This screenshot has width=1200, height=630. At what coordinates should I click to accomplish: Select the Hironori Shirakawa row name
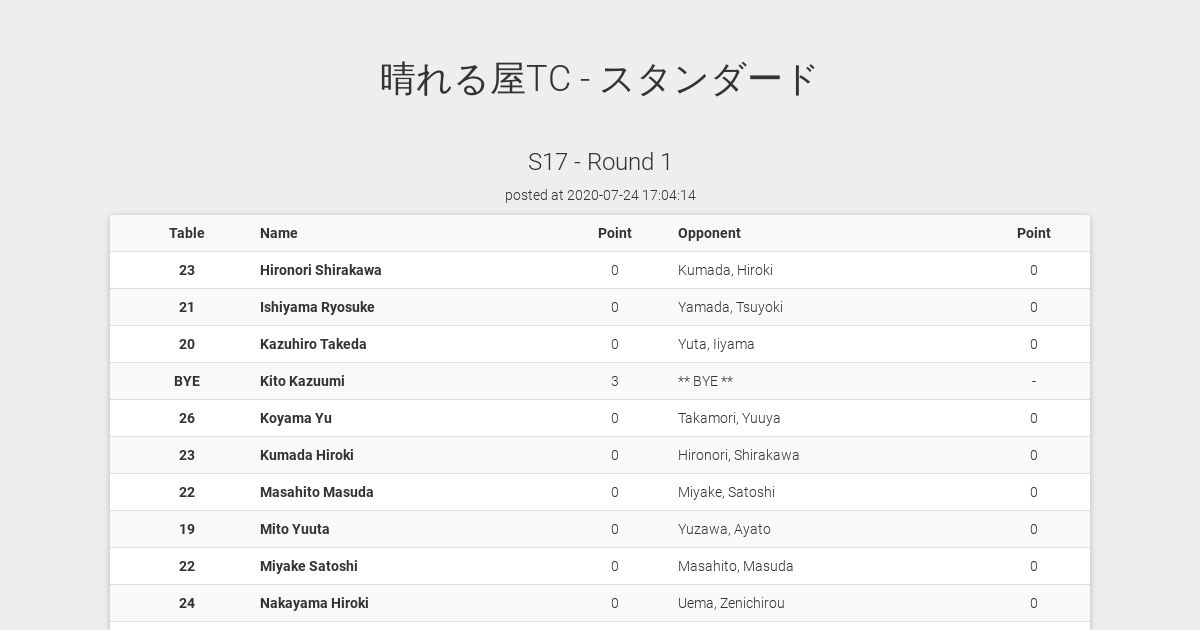click(321, 270)
